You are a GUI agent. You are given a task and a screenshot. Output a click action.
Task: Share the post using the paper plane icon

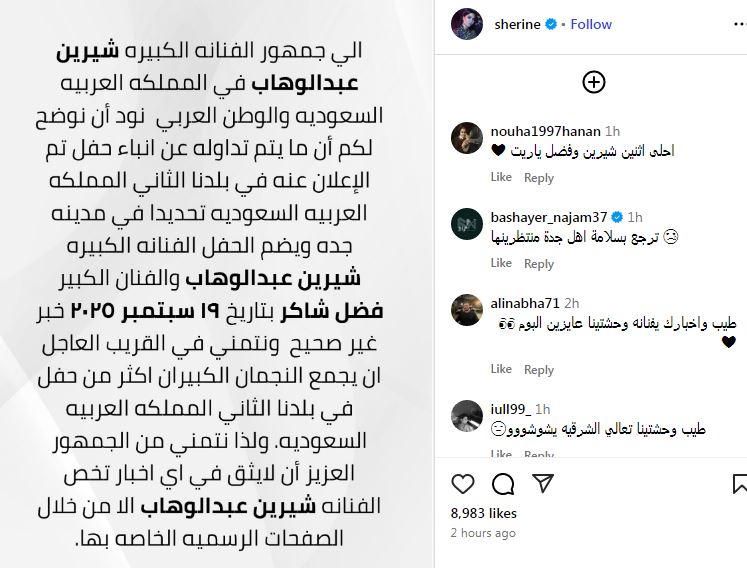coord(544,485)
